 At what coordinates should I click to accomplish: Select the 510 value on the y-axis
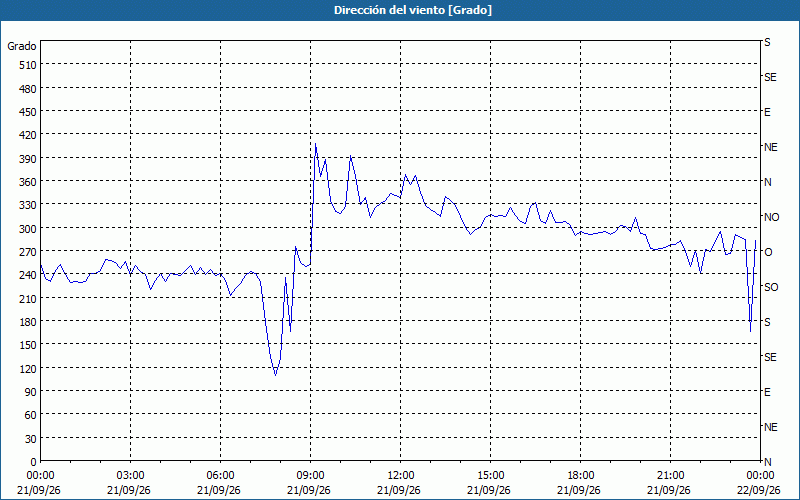[29, 65]
